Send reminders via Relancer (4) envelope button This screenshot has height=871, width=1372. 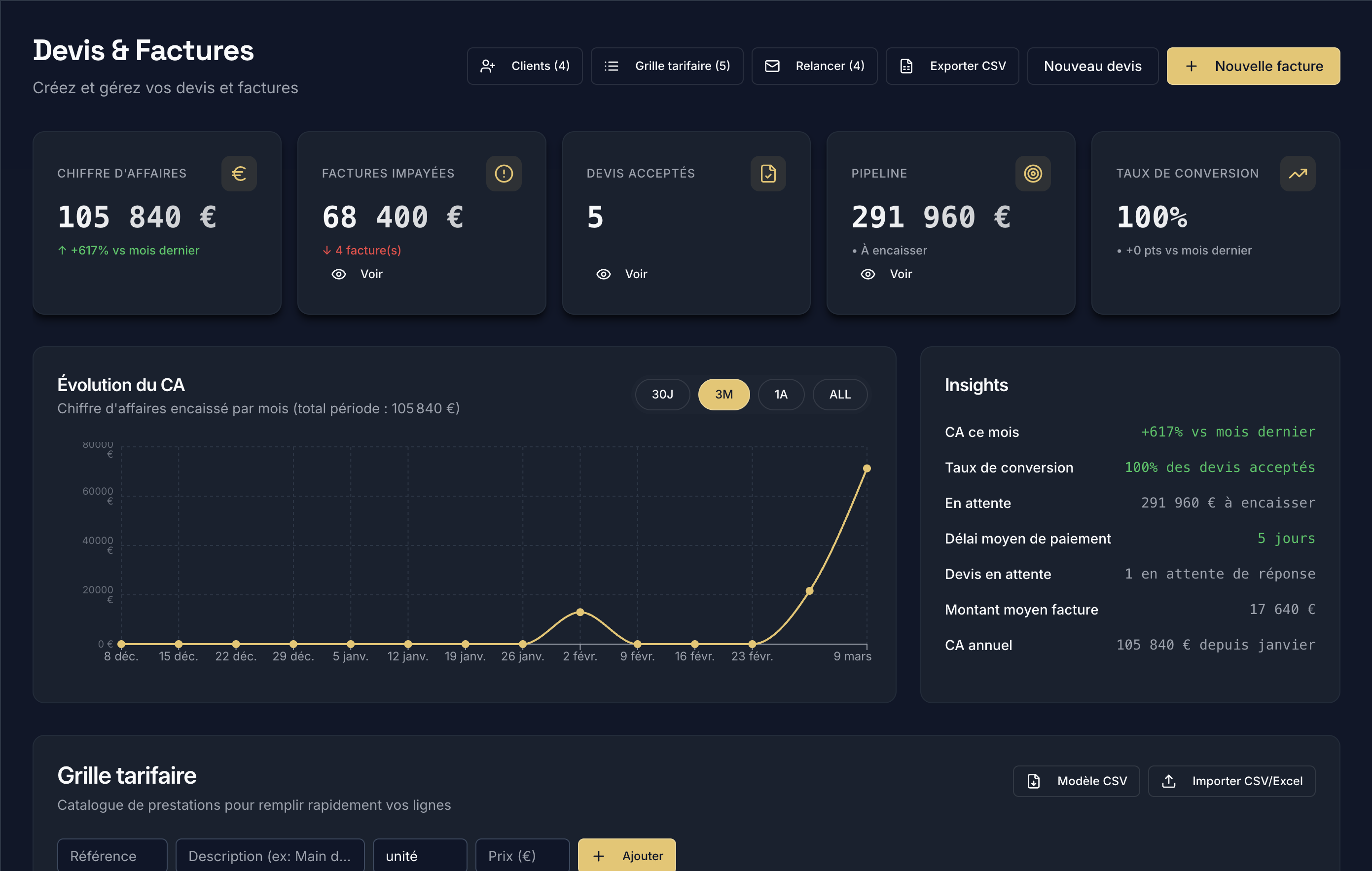click(x=814, y=66)
